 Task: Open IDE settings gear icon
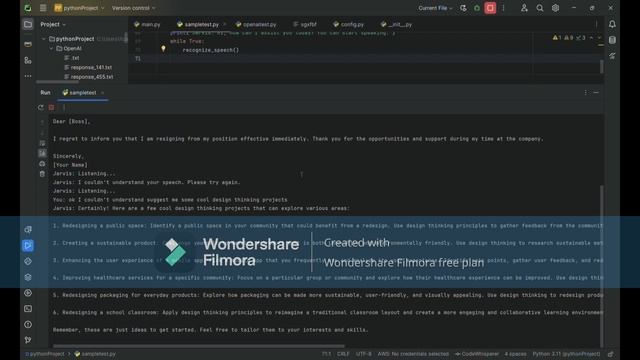(556, 8)
